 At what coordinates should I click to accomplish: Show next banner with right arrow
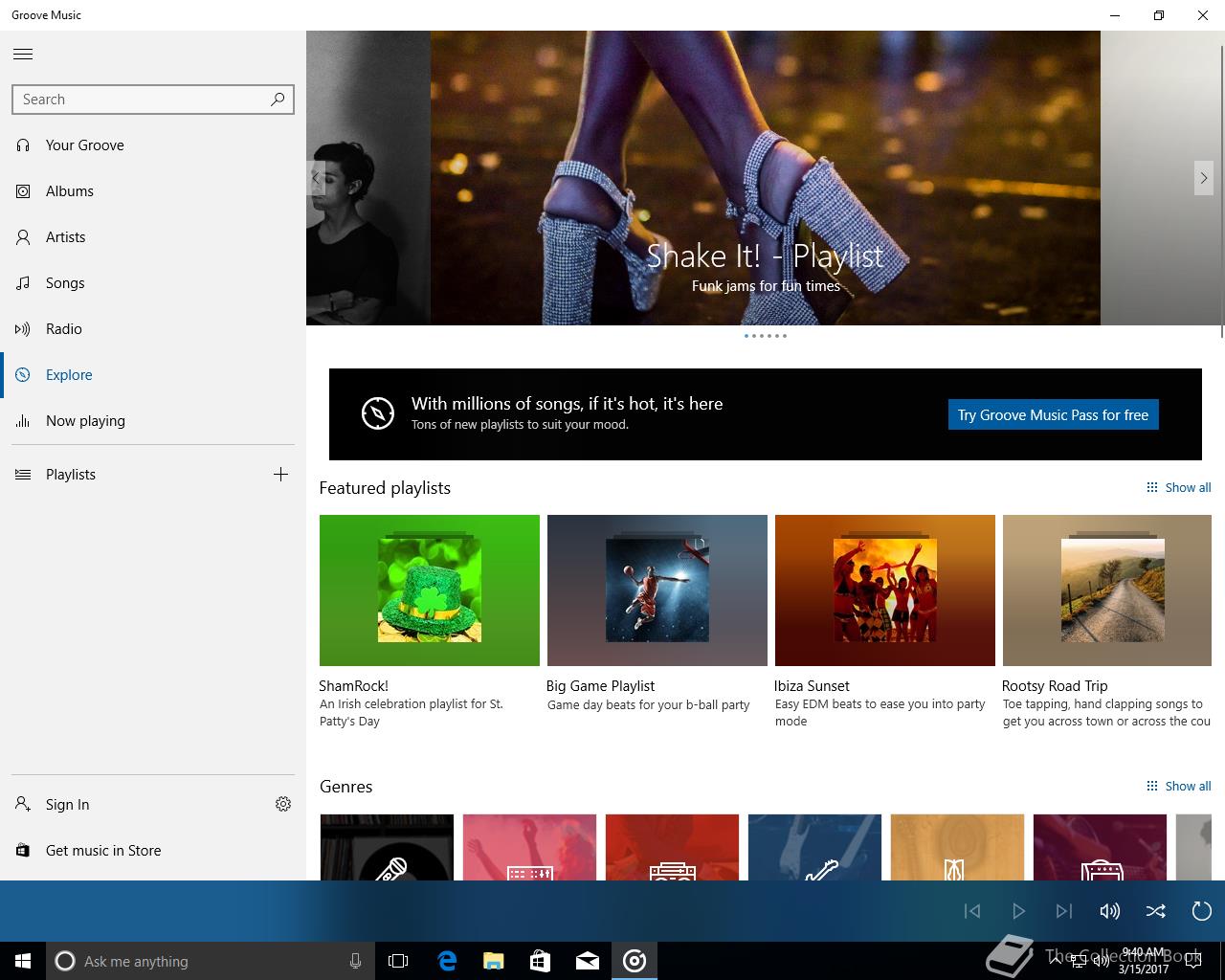pyautogui.click(x=1204, y=178)
